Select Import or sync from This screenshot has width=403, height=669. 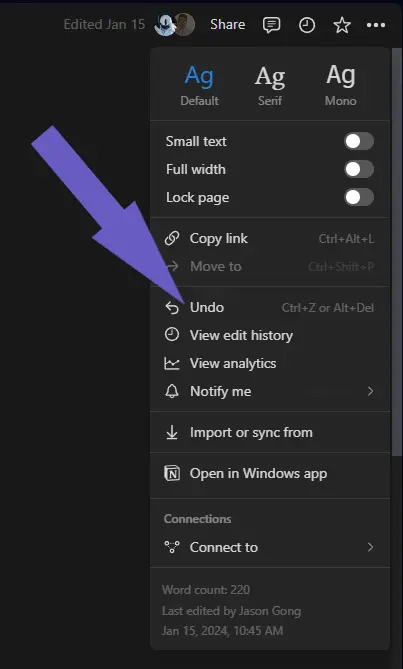[270, 432]
